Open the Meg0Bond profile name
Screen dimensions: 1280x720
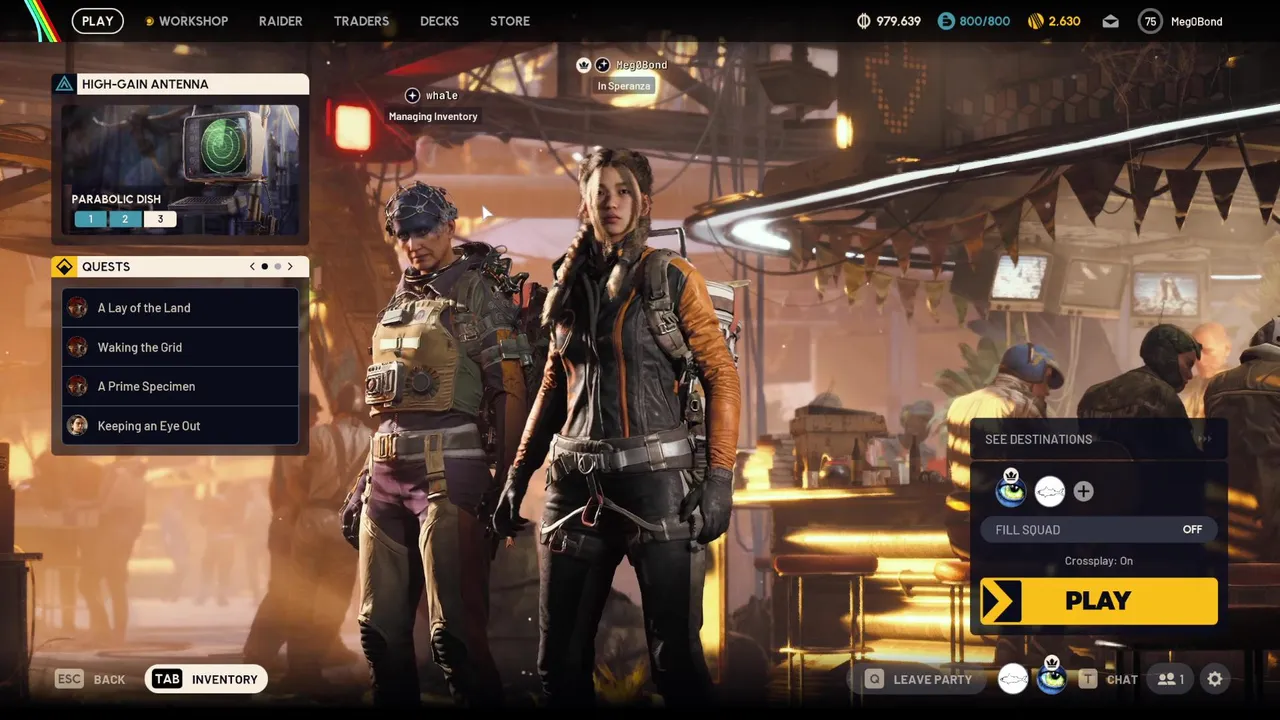click(1196, 21)
